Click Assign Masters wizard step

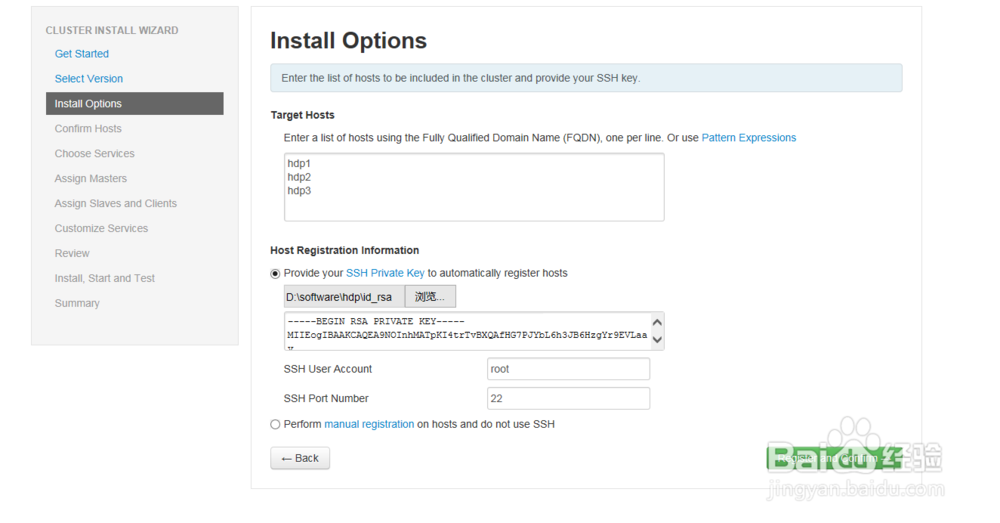point(90,179)
